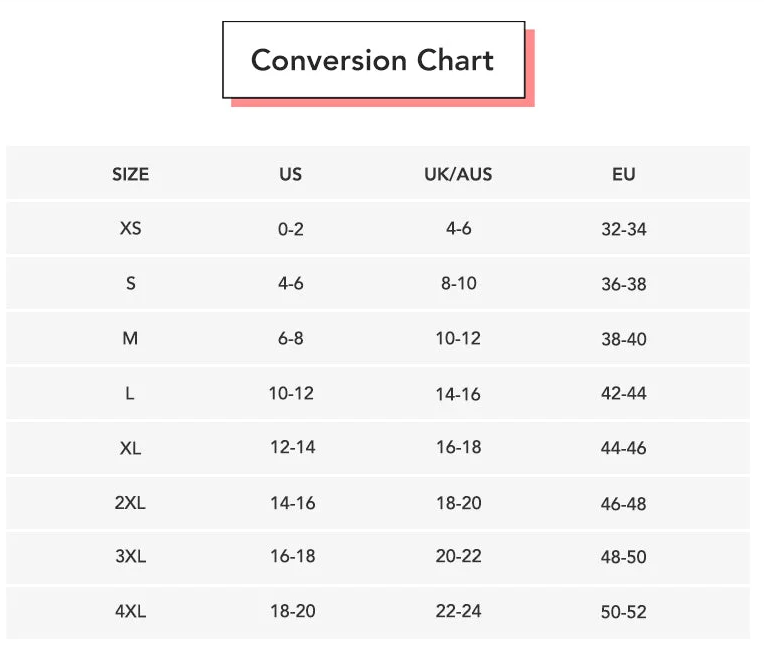Image resolution: width=764 pixels, height=651 pixels.
Task: Click the EU column header
Action: pyautogui.click(x=624, y=174)
